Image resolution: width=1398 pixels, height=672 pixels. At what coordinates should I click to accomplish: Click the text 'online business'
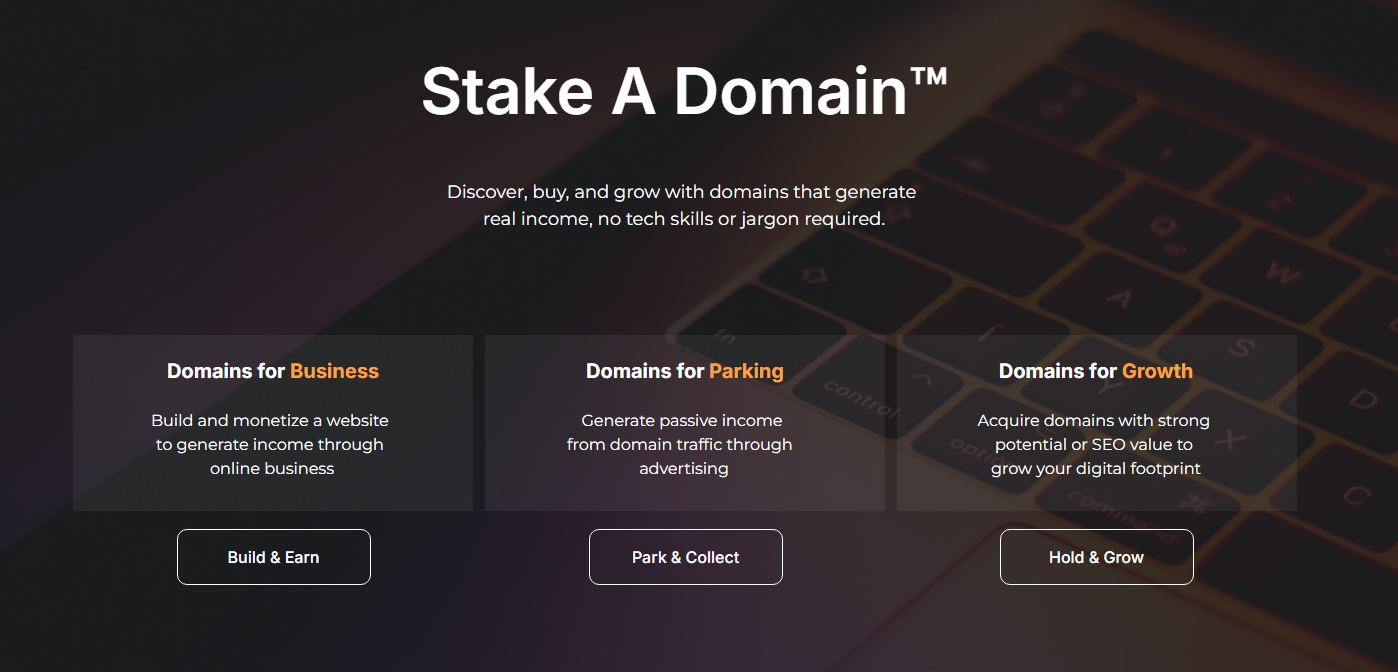click(272, 468)
